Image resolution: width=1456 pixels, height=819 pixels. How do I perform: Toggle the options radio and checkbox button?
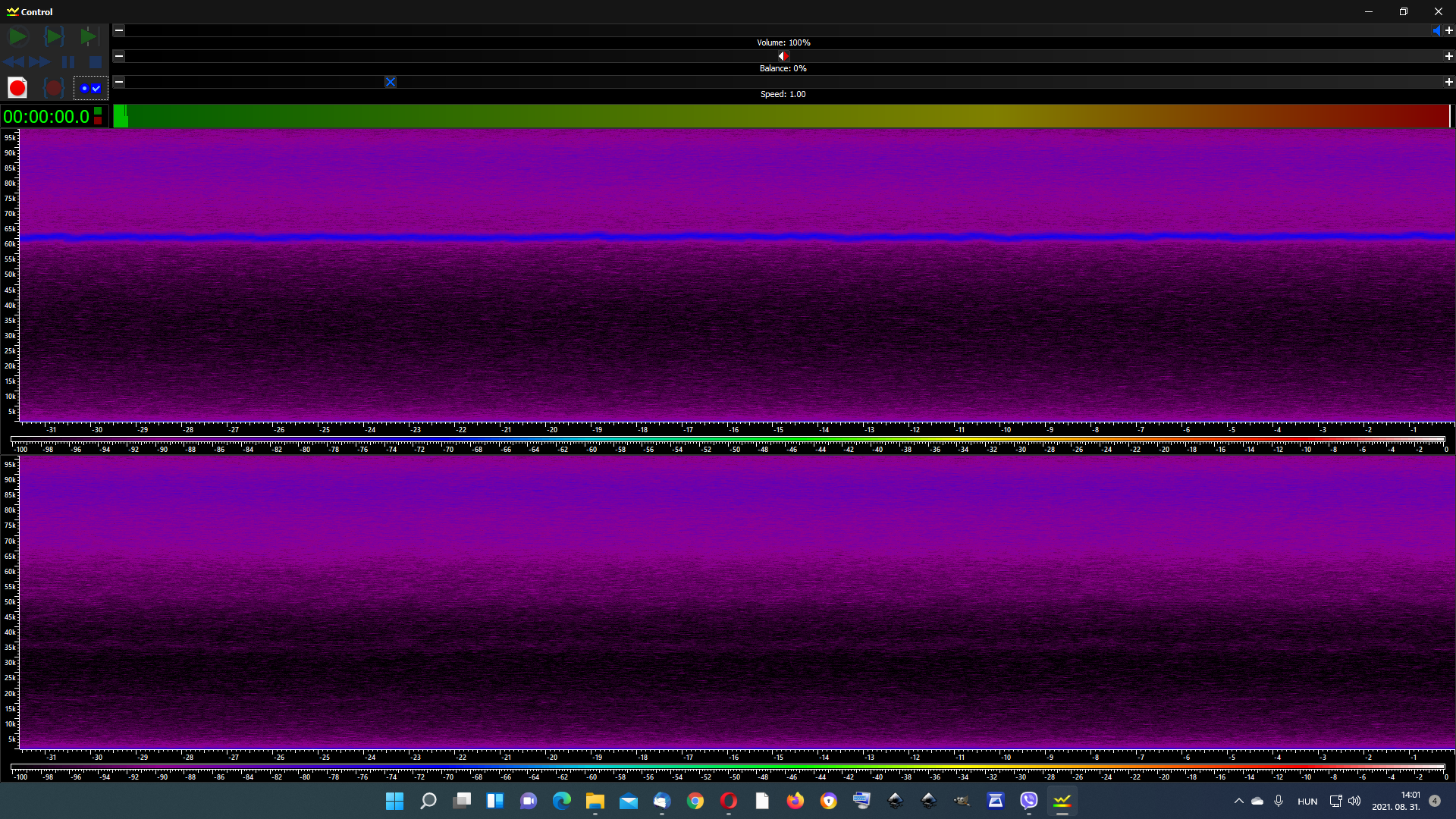90,88
